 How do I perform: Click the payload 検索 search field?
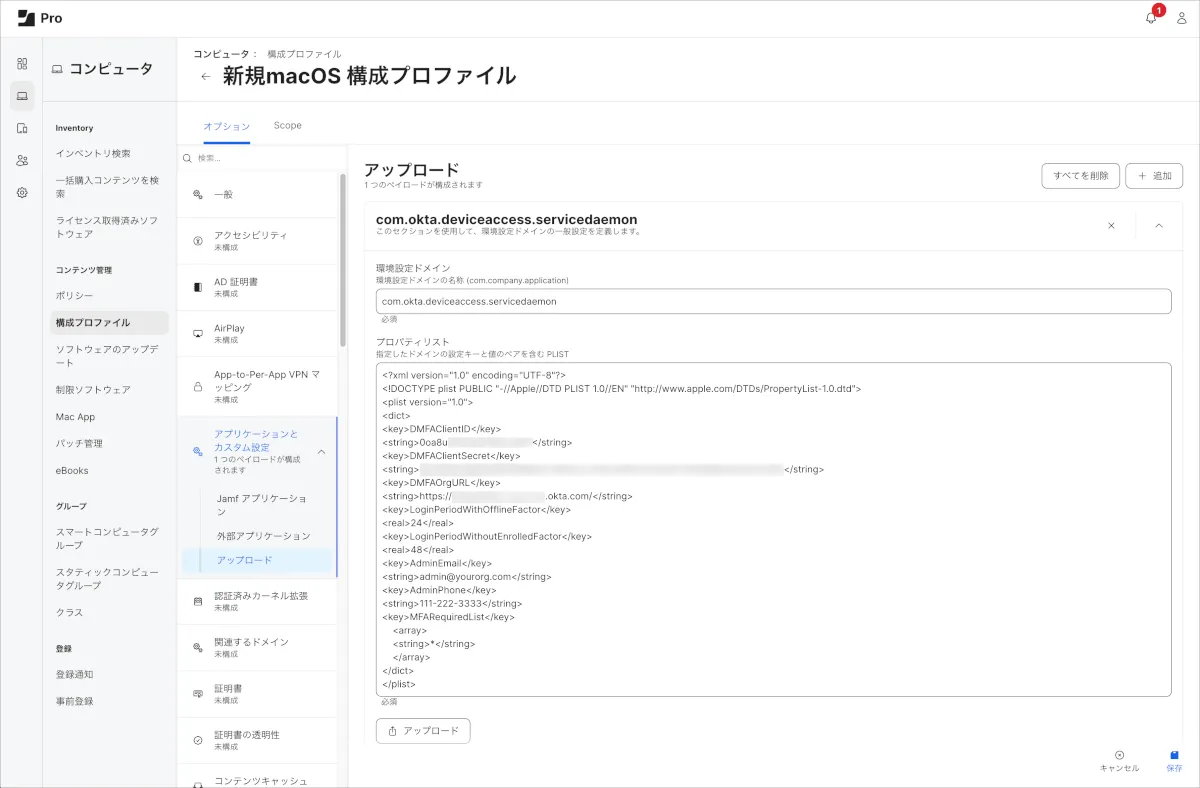pos(260,158)
